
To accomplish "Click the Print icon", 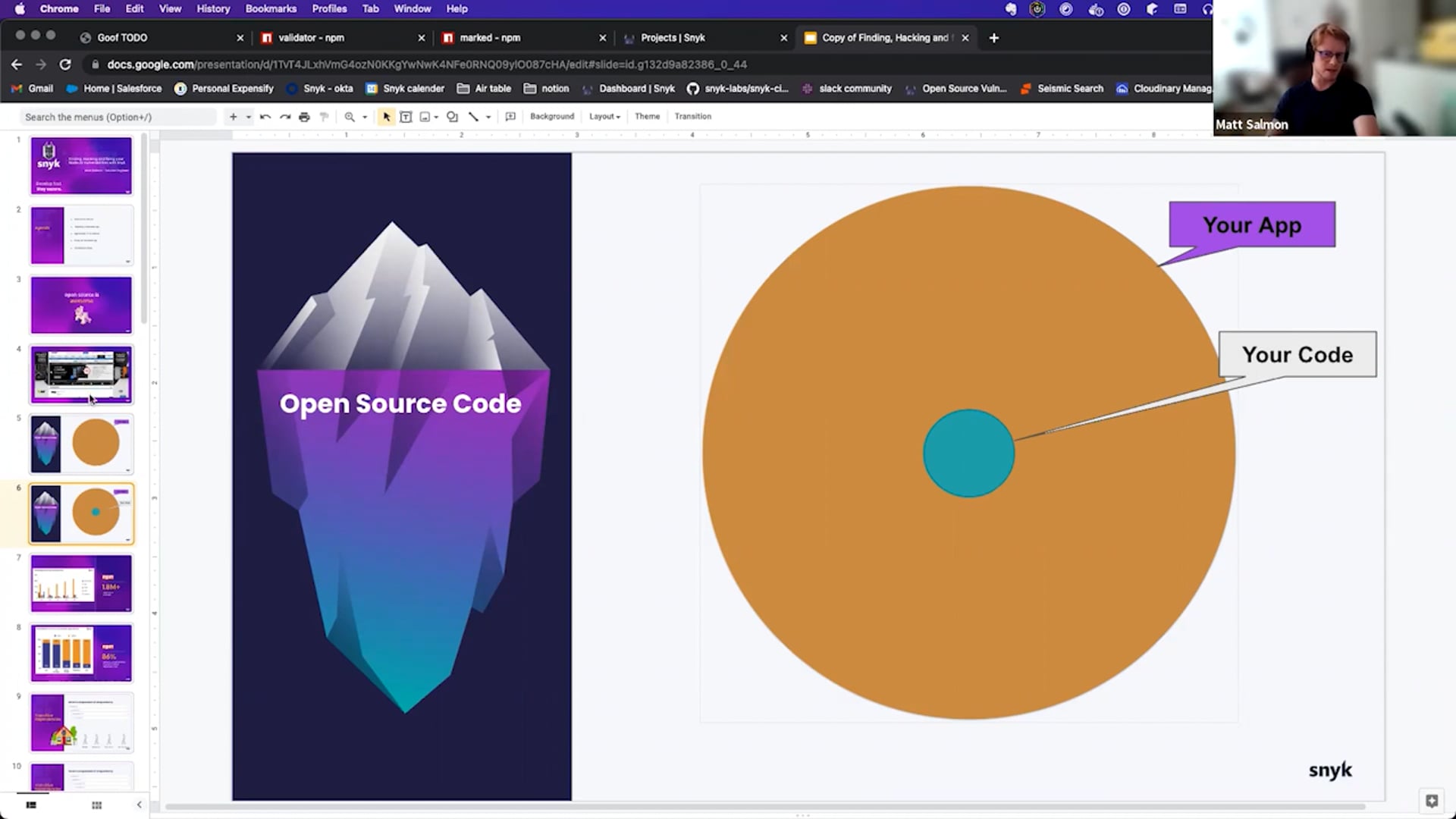I will (304, 117).
